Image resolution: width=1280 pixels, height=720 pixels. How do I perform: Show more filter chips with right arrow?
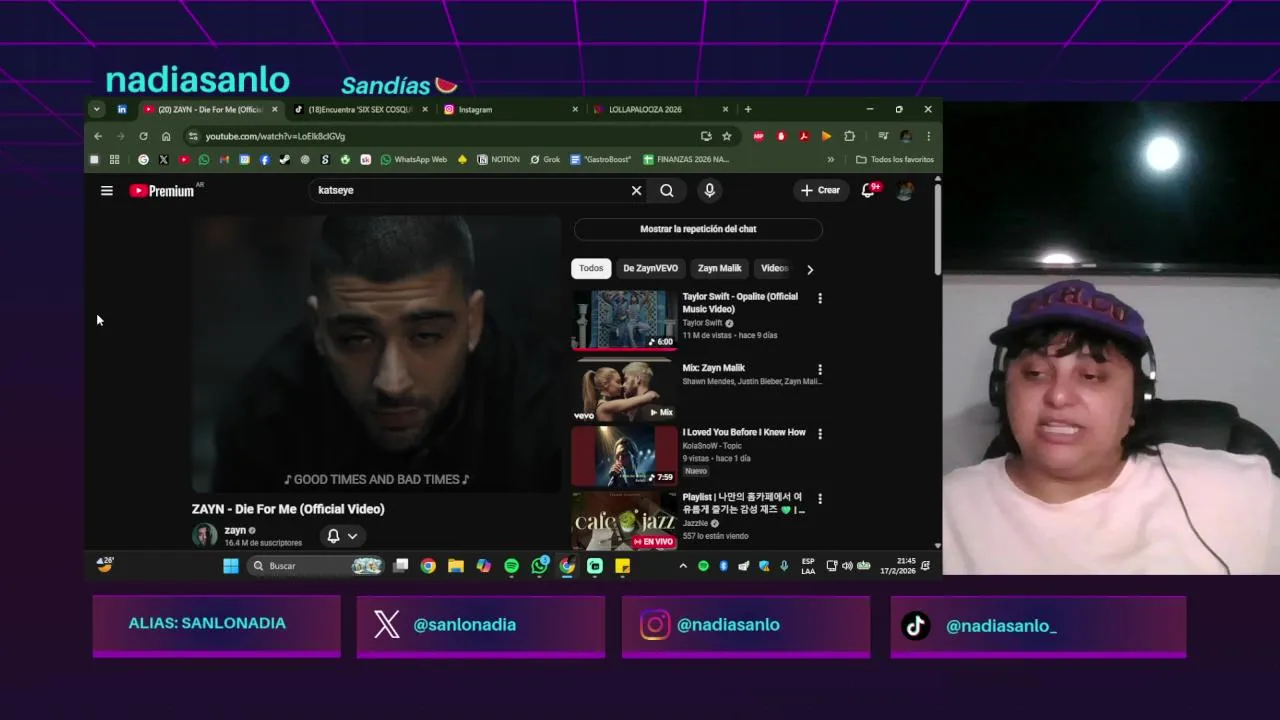point(810,269)
